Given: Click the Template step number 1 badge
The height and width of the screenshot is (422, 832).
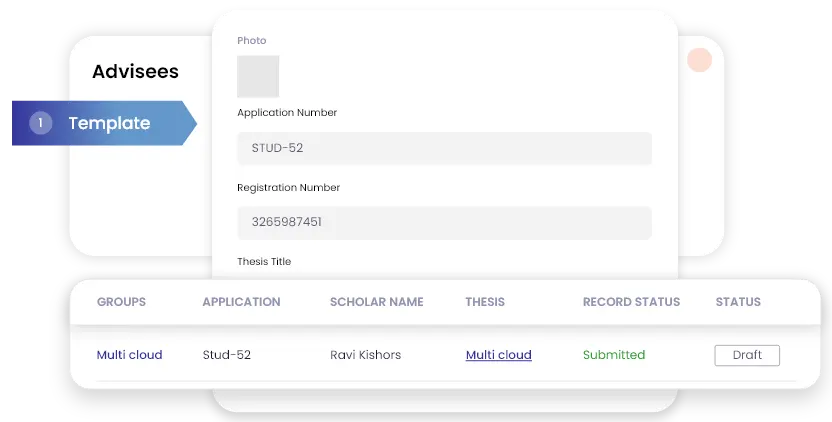Looking at the screenshot, I should click(40, 123).
